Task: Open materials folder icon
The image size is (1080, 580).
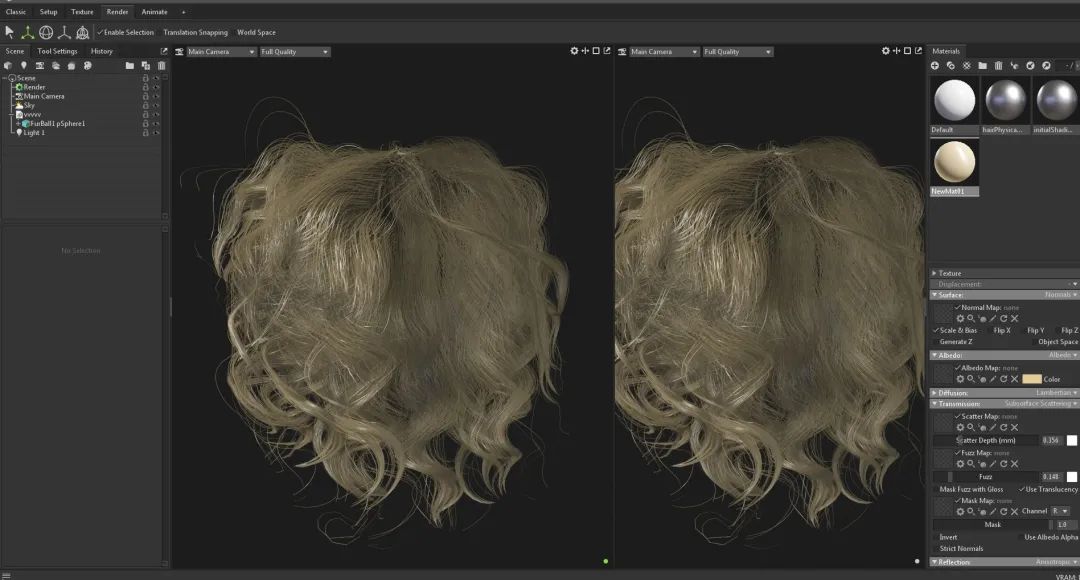Action: coord(982,65)
